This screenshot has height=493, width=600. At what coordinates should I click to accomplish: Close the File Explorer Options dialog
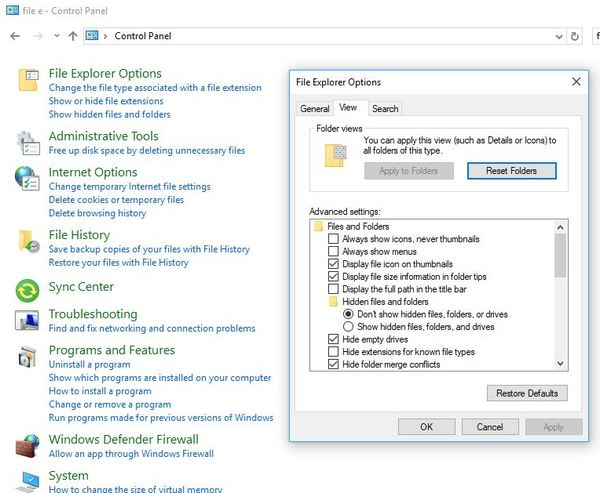click(x=576, y=82)
